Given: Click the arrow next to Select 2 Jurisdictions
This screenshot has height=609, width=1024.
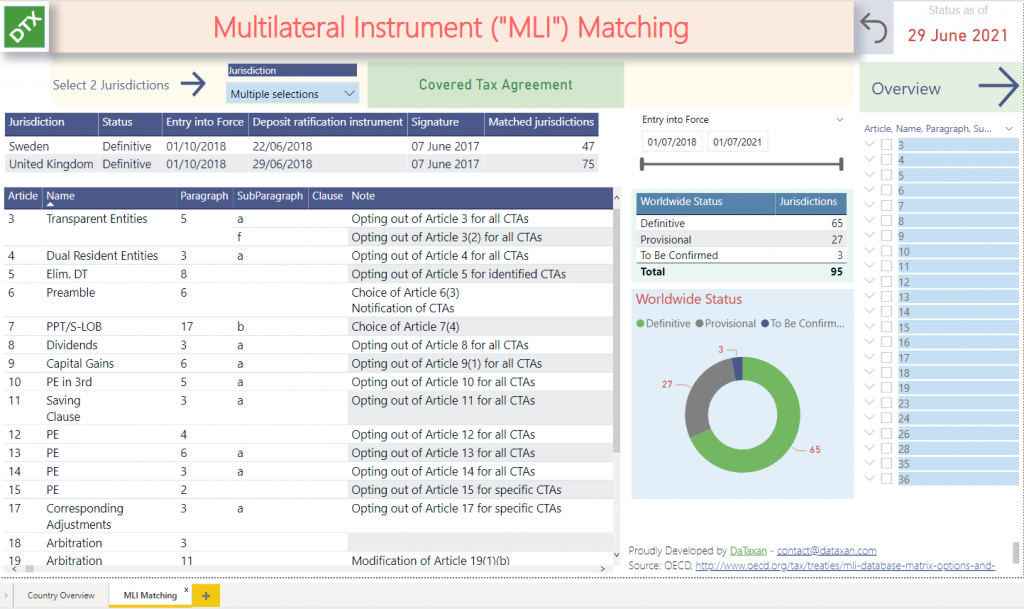Looking at the screenshot, I should click(x=196, y=85).
